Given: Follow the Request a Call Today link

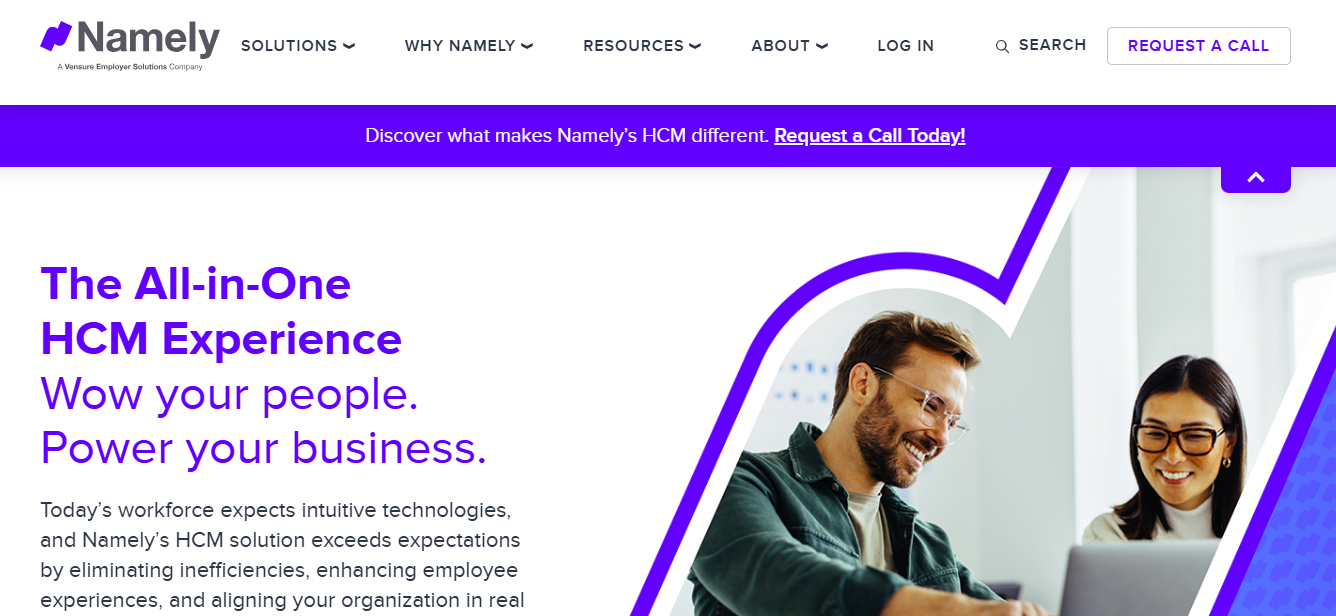Looking at the screenshot, I should (869, 136).
